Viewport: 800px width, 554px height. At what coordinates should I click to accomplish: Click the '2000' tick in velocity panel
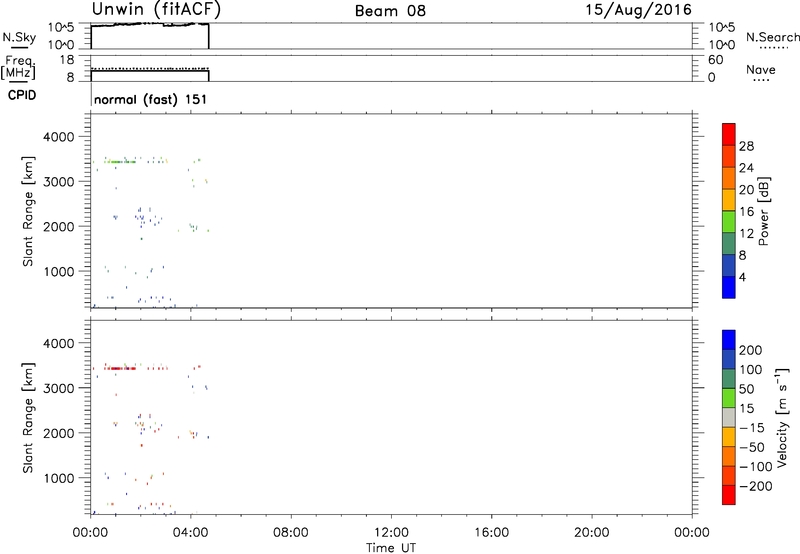point(59,434)
